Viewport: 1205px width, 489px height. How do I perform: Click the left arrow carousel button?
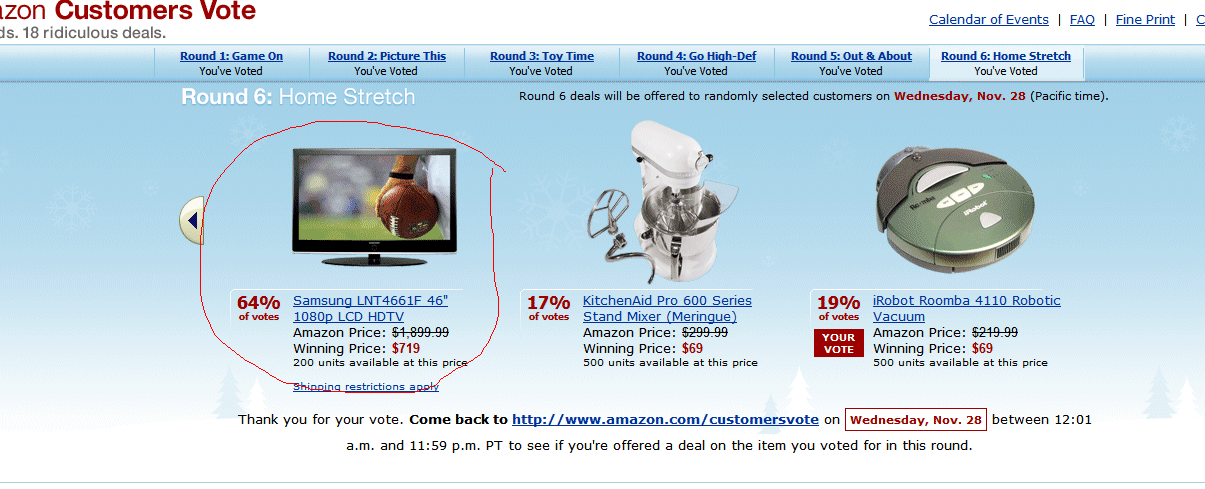point(192,220)
